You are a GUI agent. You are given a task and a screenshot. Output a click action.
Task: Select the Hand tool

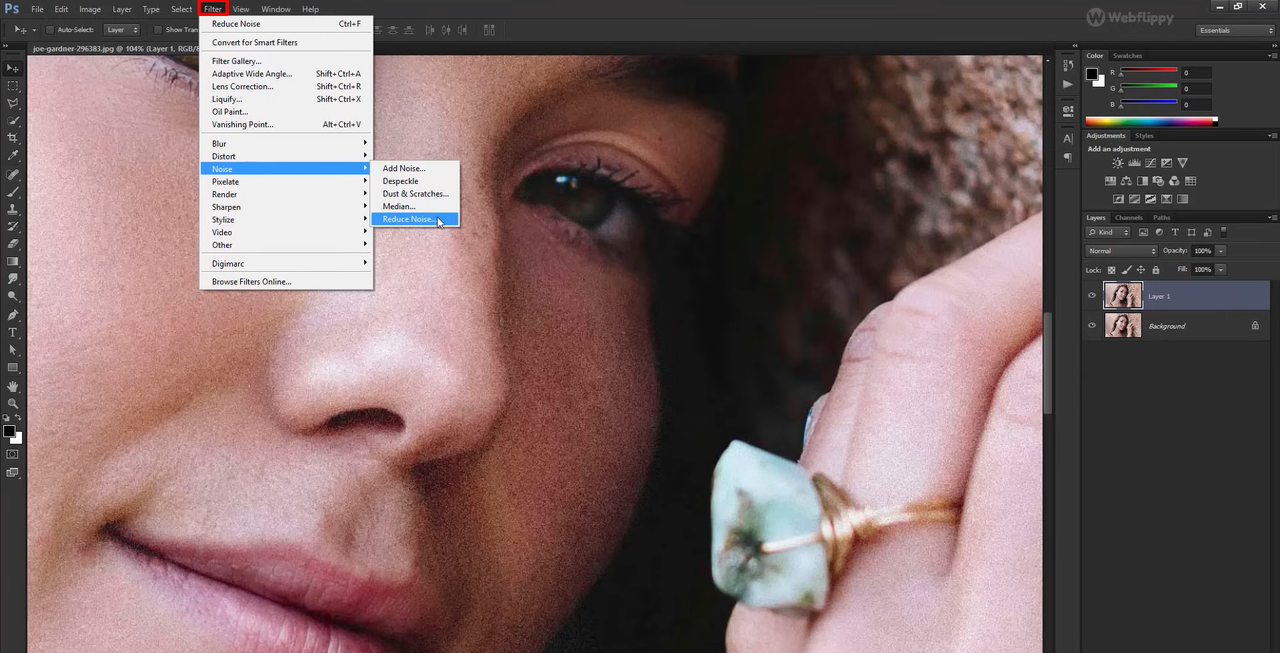12,386
